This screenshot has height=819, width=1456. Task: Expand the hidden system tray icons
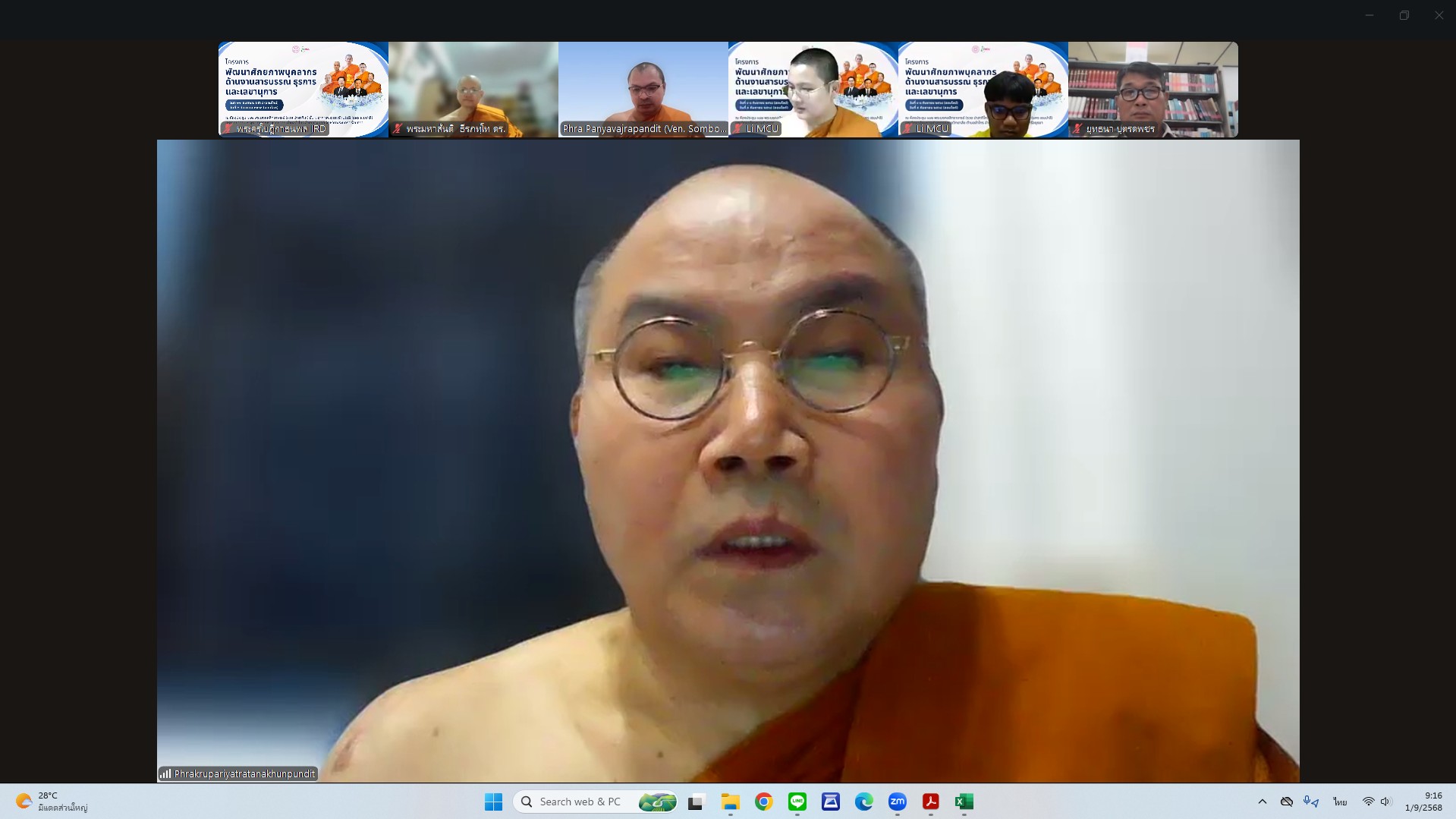1263,802
